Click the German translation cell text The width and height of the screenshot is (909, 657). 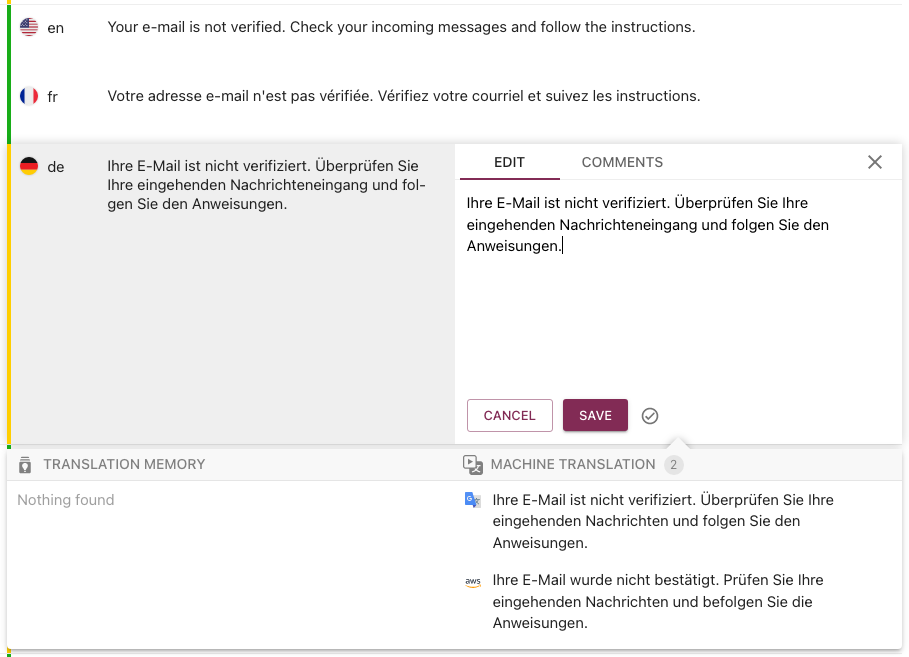pyautogui.click(x=266, y=185)
